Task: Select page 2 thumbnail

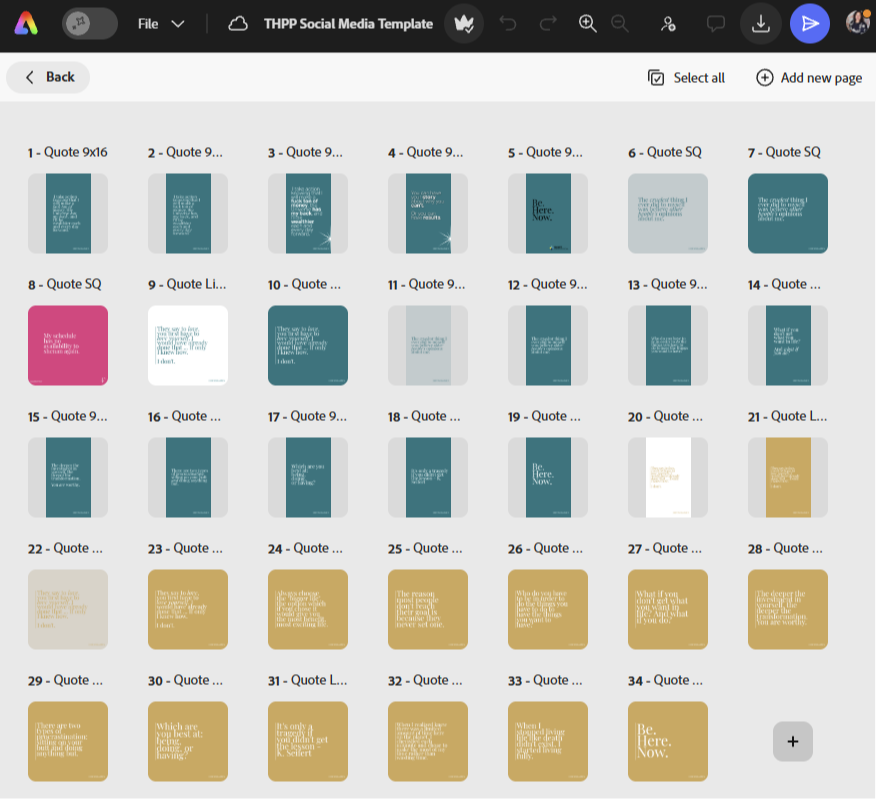Action: (188, 213)
